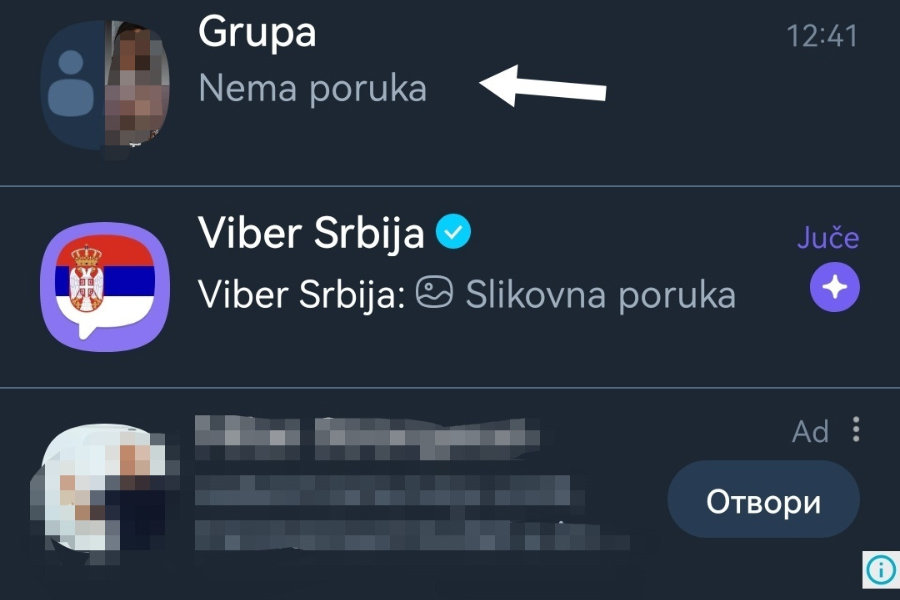The image size is (900, 600).
Task: Click the Juče date label
Action: 828,238
